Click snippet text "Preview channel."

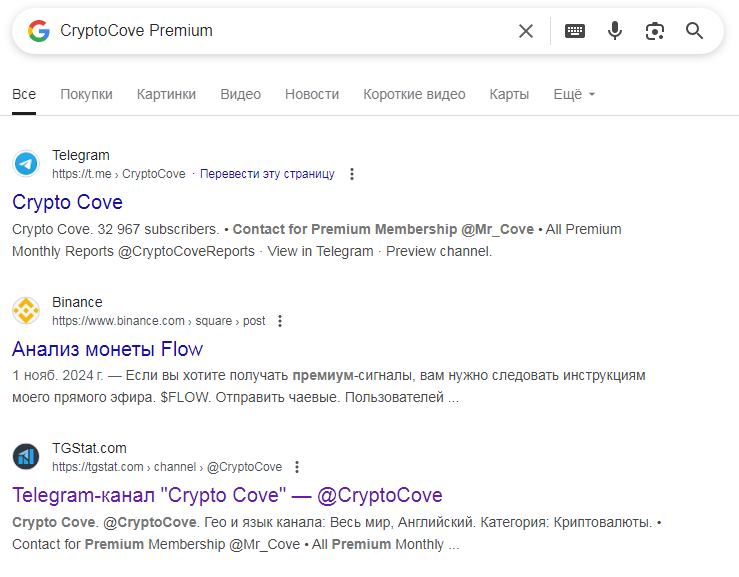pos(439,252)
